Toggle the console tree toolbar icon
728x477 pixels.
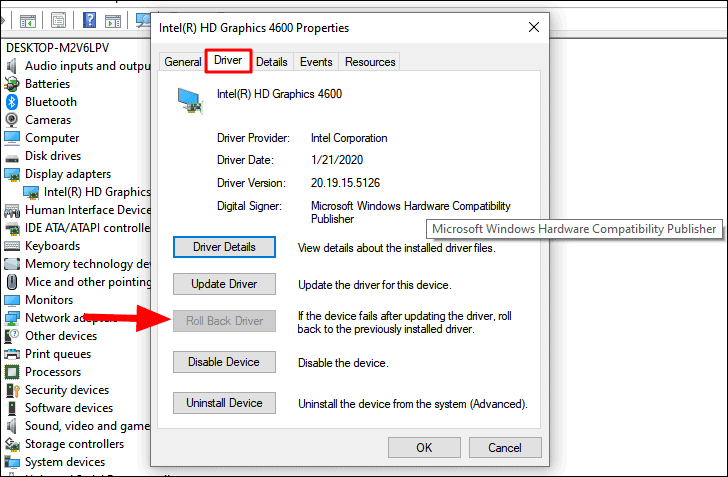click(x=28, y=20)
